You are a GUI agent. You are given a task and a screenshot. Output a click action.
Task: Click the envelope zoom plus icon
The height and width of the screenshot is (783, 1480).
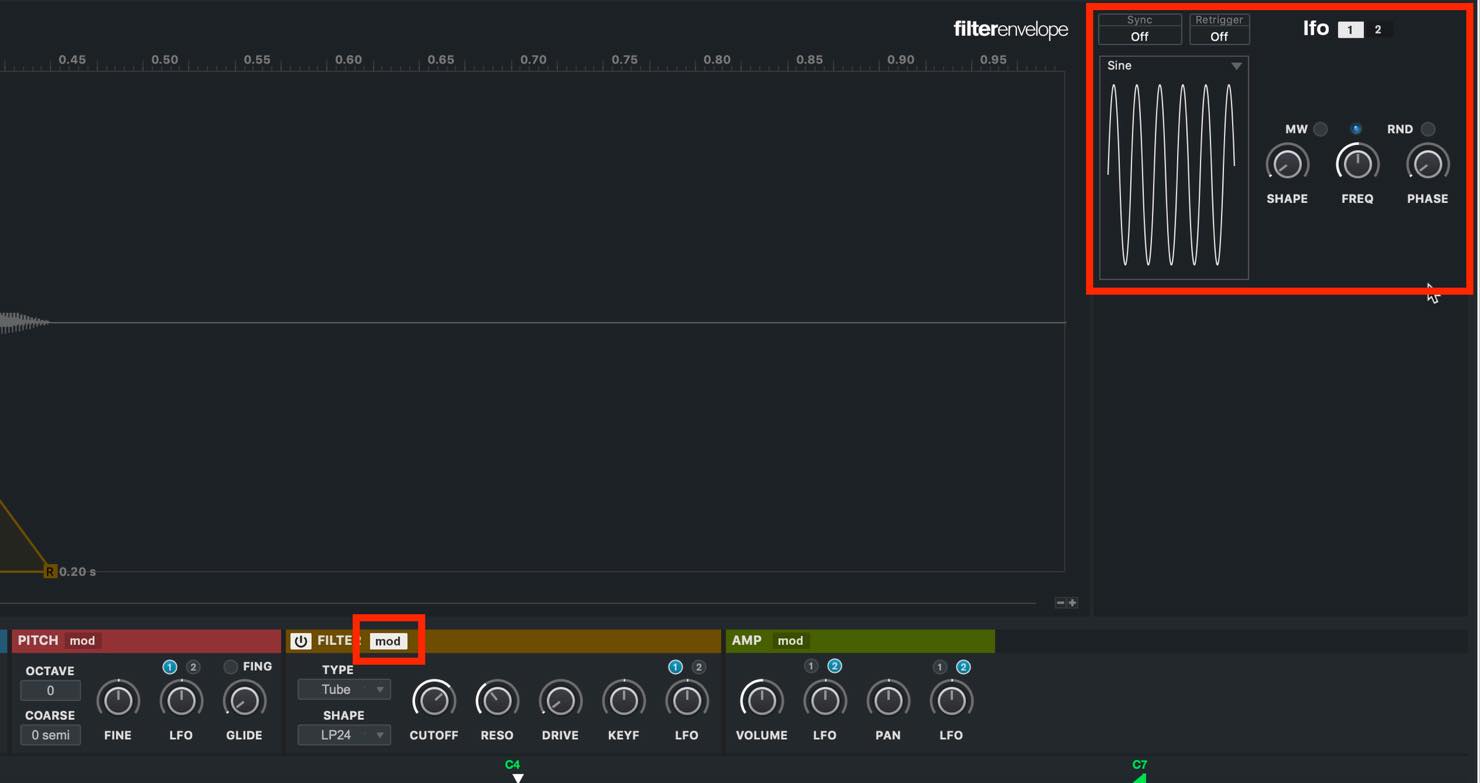1072,603
